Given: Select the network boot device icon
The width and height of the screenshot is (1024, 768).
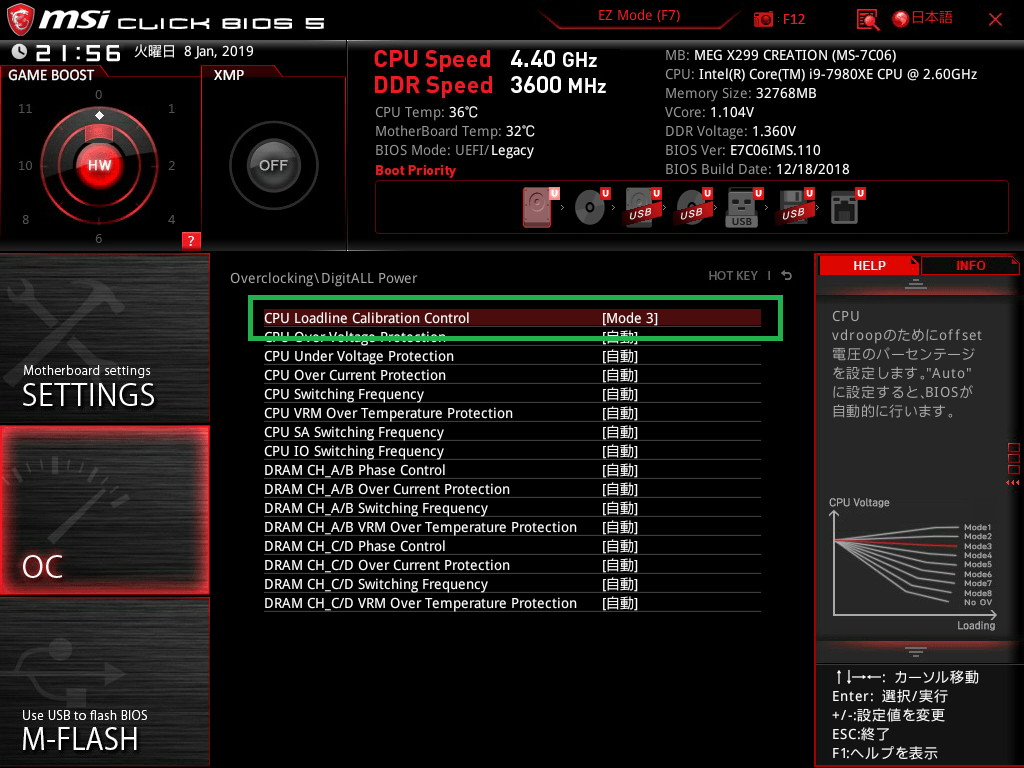Looking at the screenshot, I should point(846,207).
